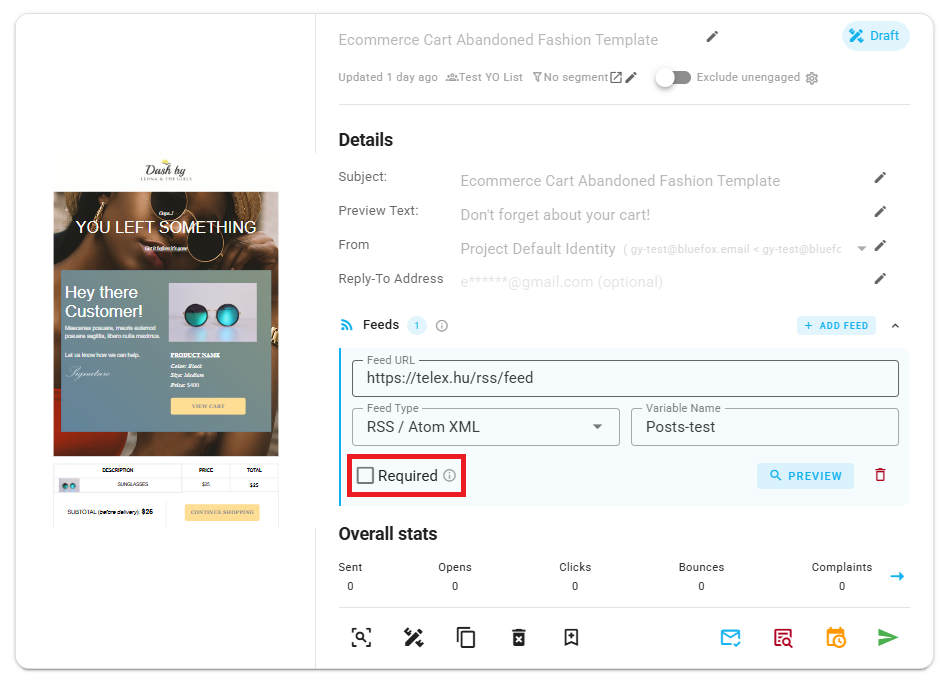Delete the campaign with bottom trash icon

point(518,637)
